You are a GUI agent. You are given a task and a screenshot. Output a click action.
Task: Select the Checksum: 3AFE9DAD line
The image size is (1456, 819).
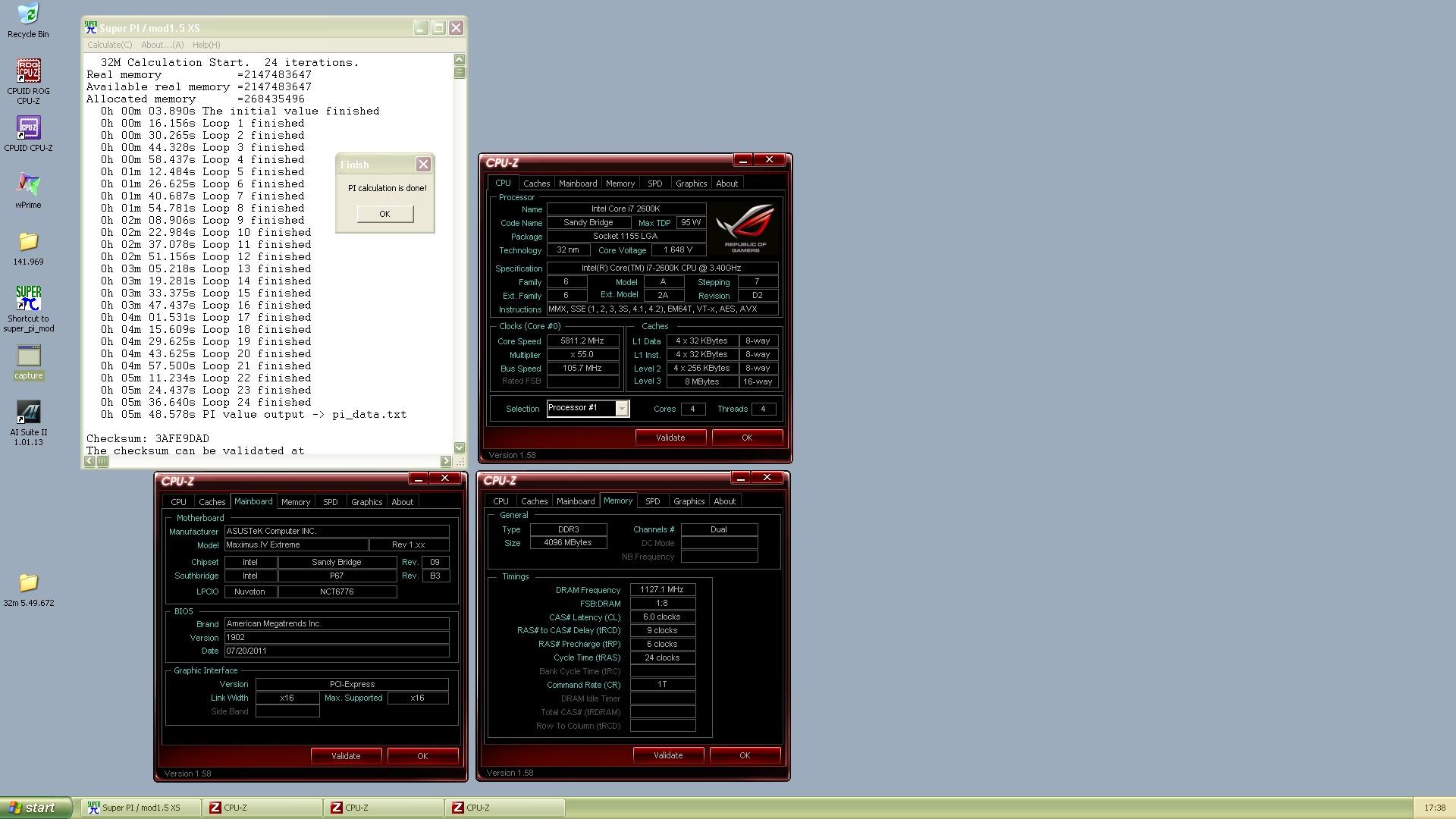pos(148,439)
